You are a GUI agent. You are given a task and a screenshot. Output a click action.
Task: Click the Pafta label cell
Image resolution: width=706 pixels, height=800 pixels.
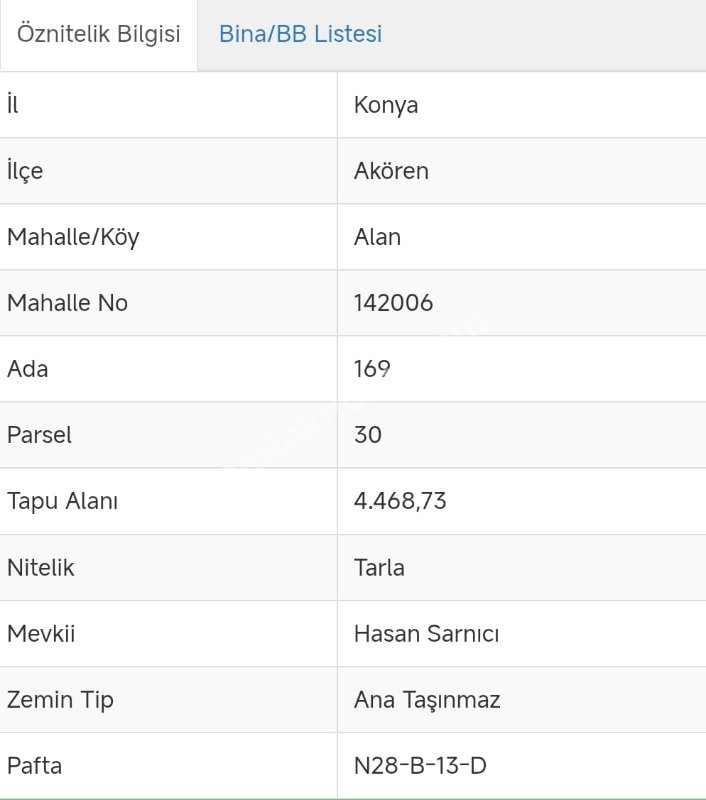coord(34,765)
